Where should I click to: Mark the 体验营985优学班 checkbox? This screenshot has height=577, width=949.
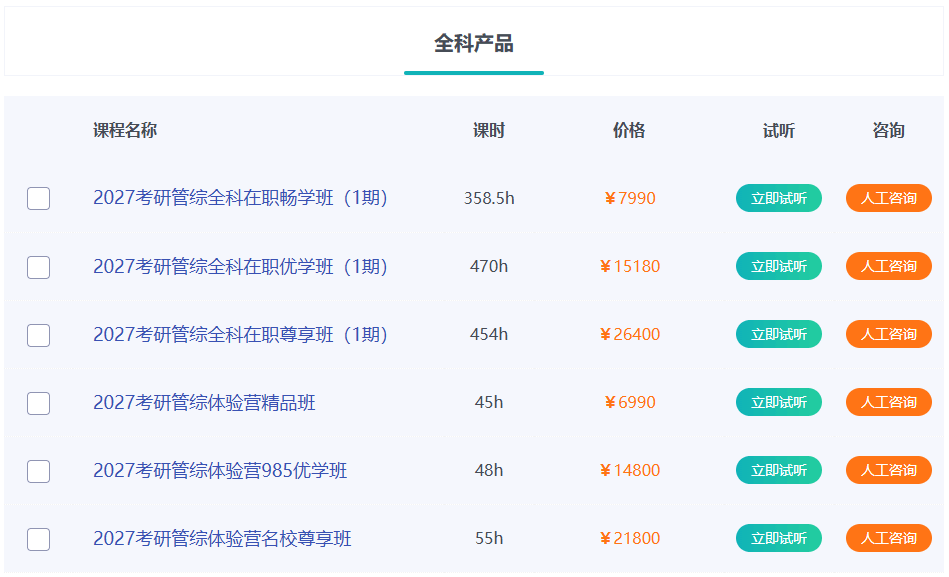[38, 471]
